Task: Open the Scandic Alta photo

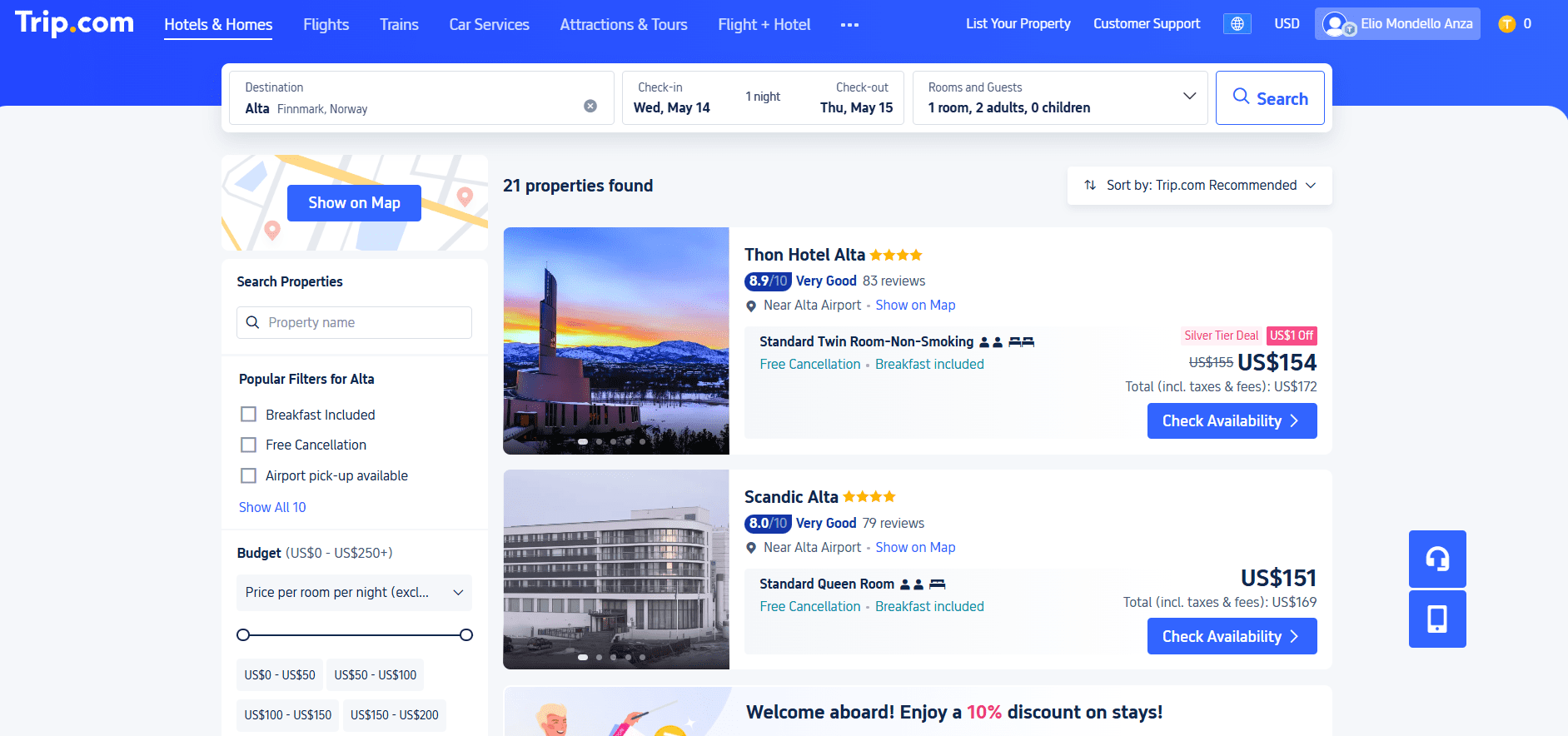Action: pos(616,569)
